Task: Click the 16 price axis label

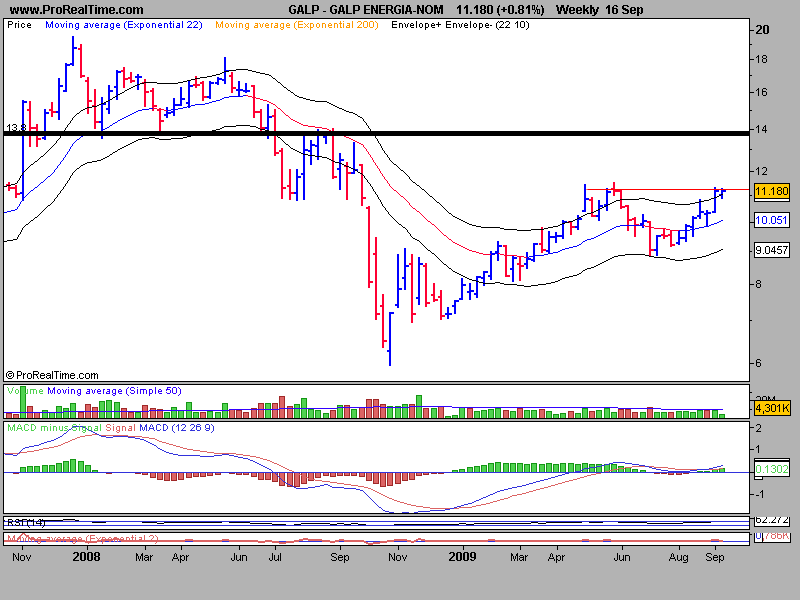Action: tap(761, 92)
